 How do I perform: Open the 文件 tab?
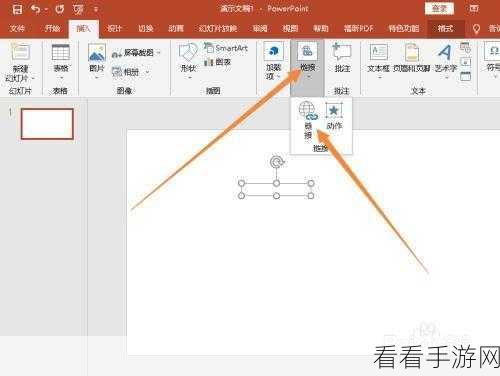coord(17,28)
